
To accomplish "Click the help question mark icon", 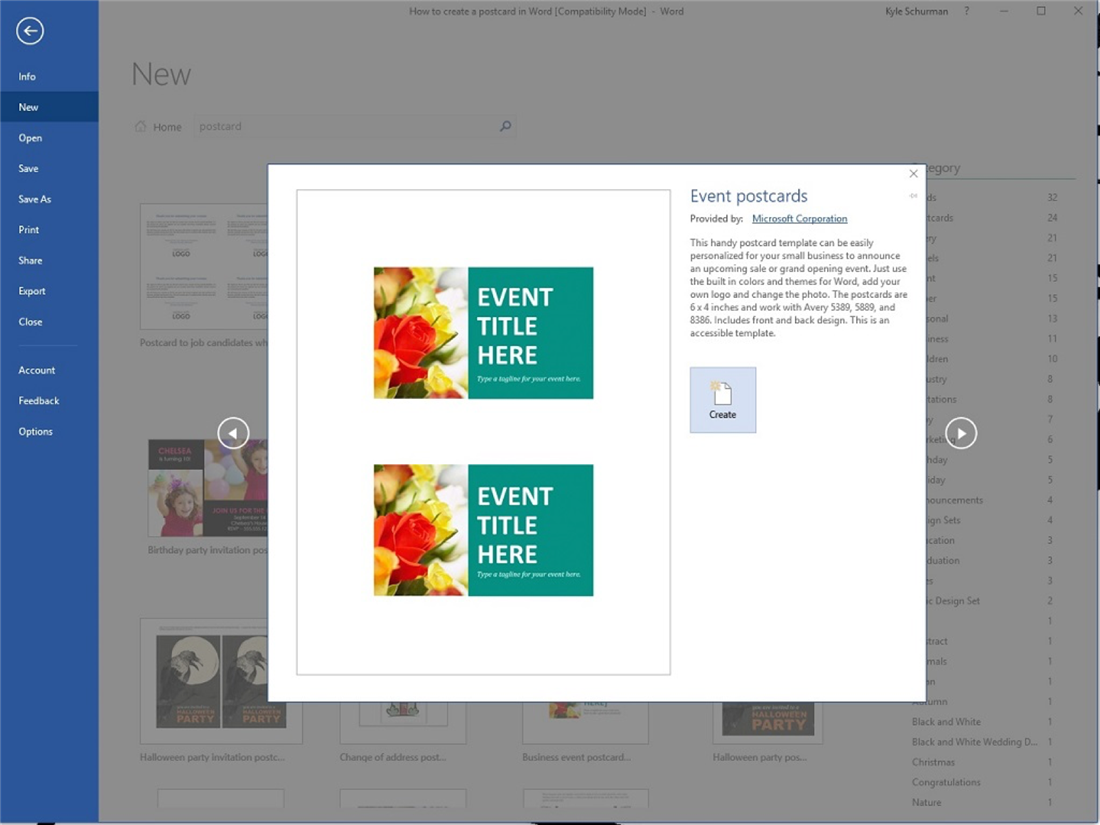I will tap(966, 11).
